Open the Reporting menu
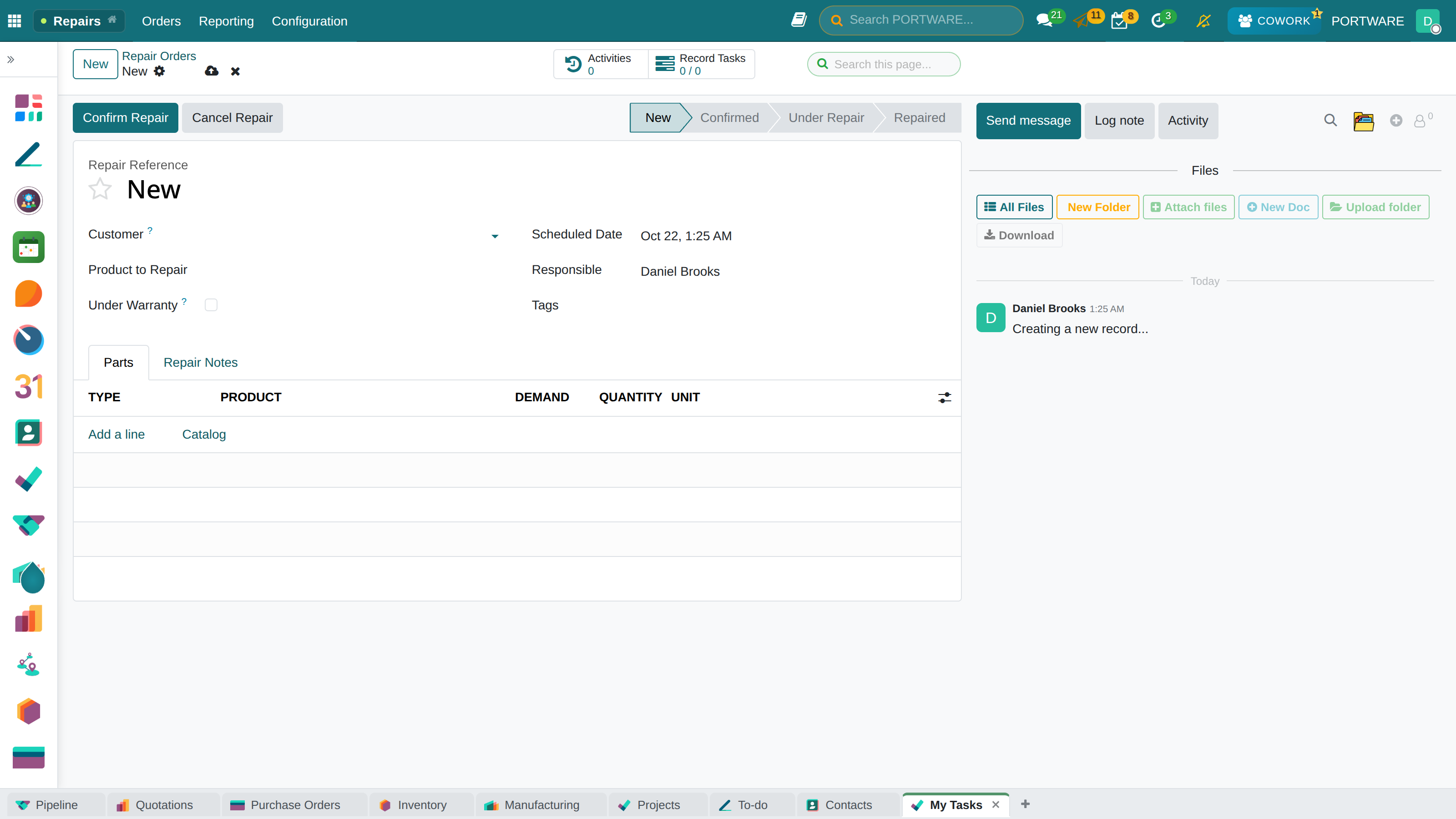The height and width of the screenshot is (819, 1456). (x=226, y=21)
